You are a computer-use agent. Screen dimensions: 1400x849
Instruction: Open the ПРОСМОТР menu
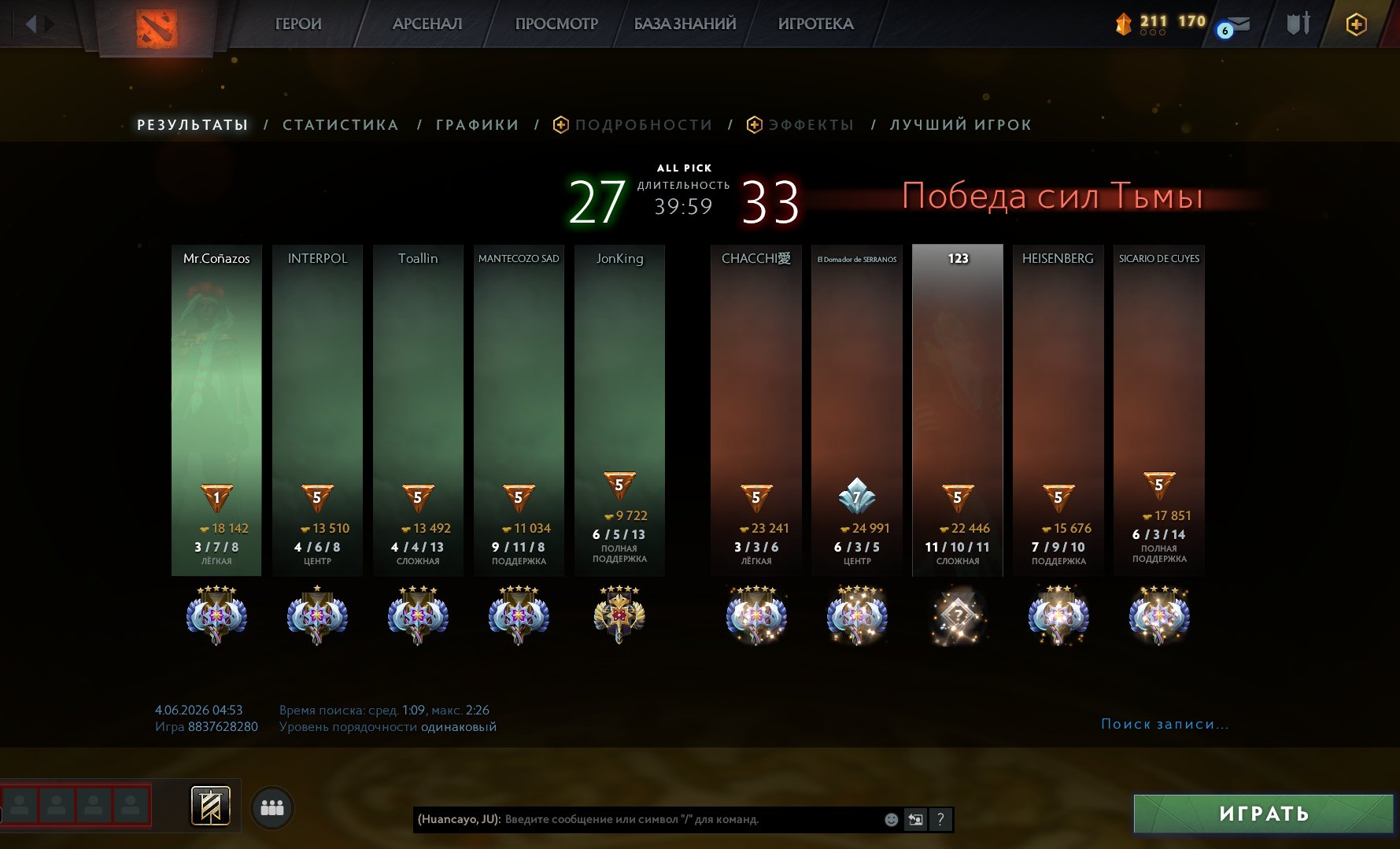pos(556,24)
